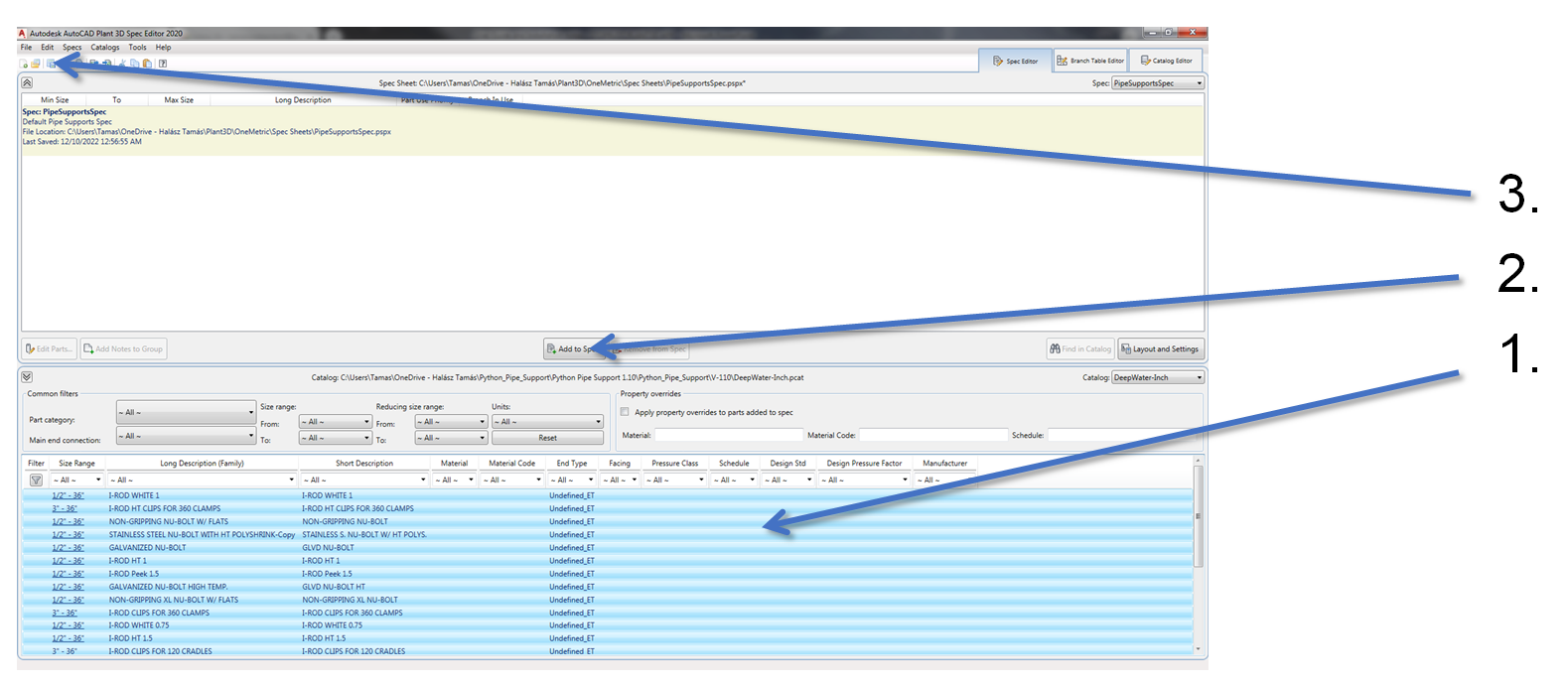Open the Long Description column filter dropdown
This screenshot has height=686, width=1568.
pyautogui.click(x=203, y=480)
